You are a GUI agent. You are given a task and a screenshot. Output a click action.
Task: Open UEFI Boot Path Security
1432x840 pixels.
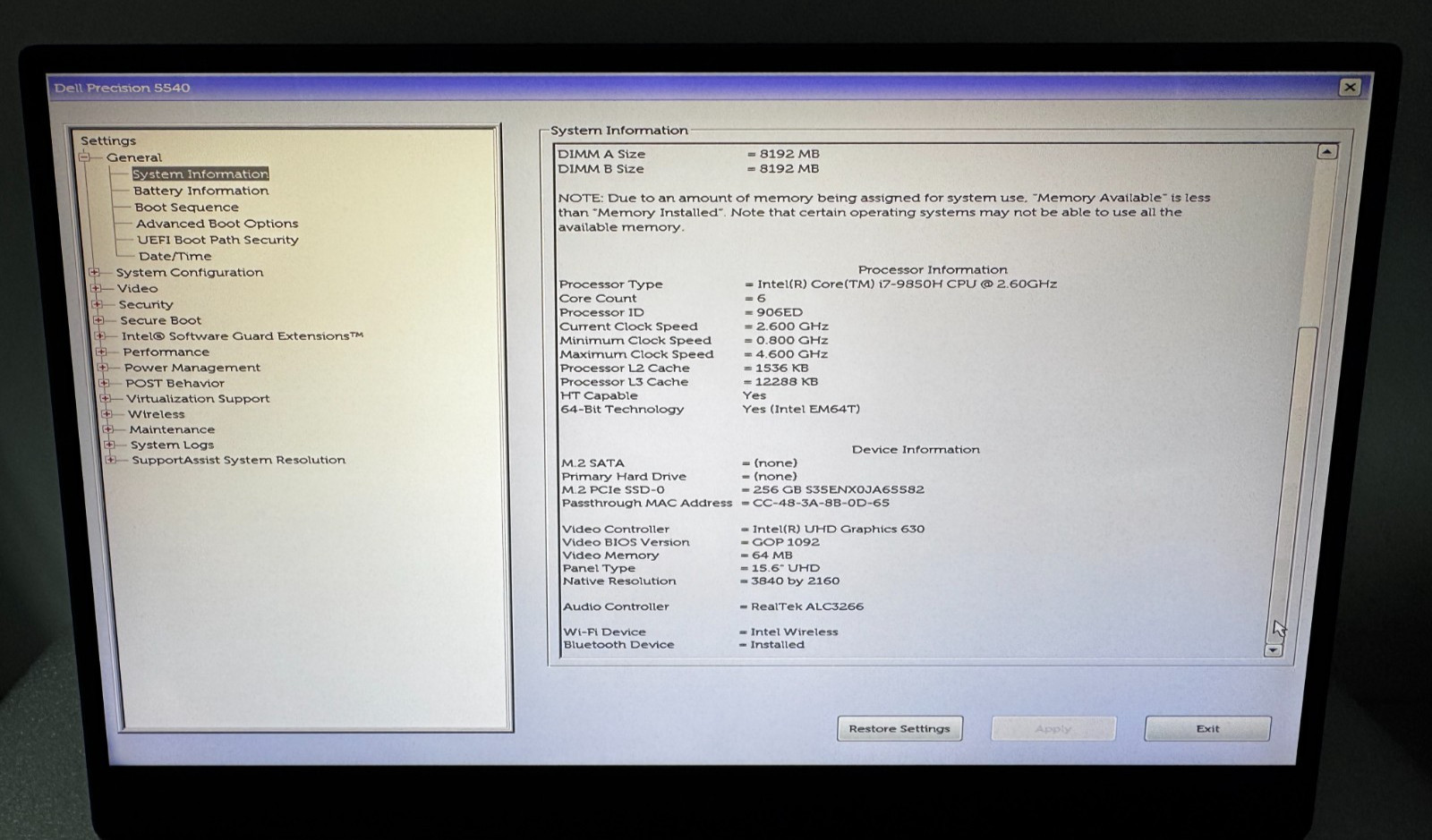tap(217, 240)
